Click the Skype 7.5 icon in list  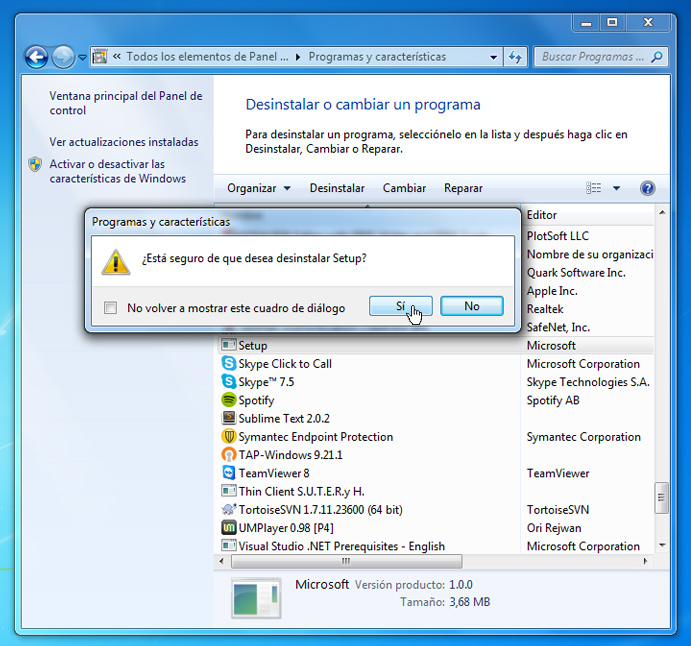[x=229, y=382]
